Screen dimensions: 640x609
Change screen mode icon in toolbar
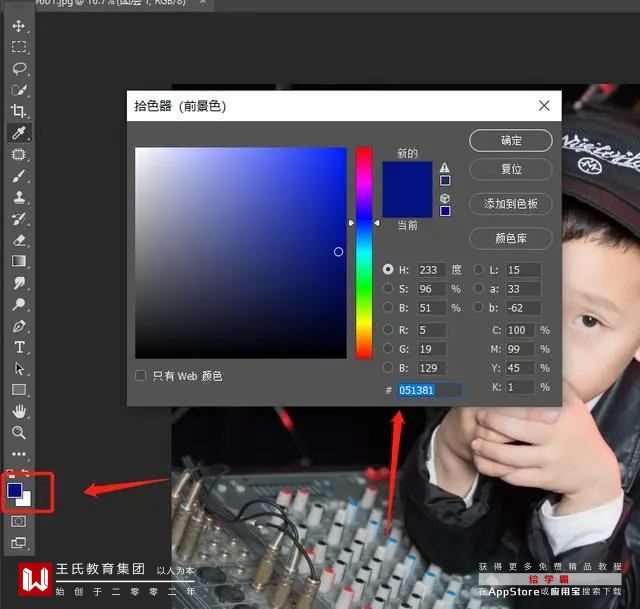[x=19, y=542]
